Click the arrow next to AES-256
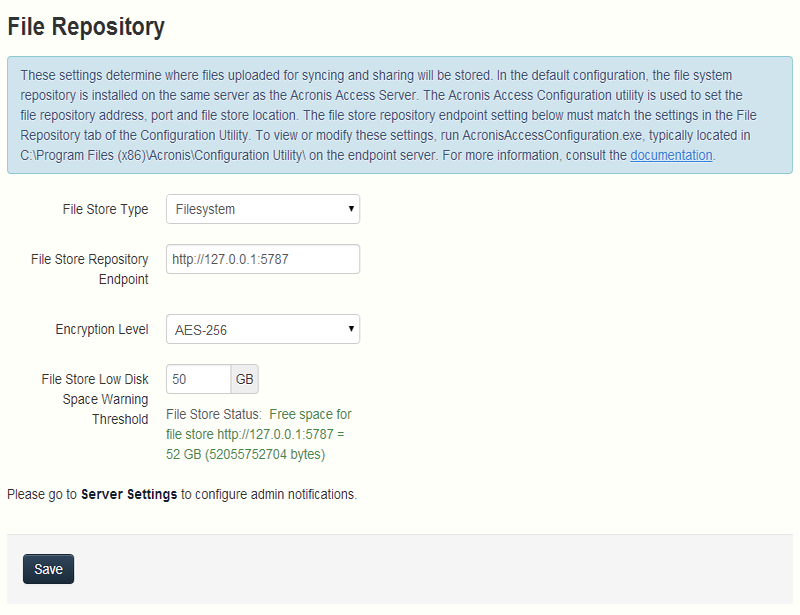The image size is (800, 615). coord(348,329)
